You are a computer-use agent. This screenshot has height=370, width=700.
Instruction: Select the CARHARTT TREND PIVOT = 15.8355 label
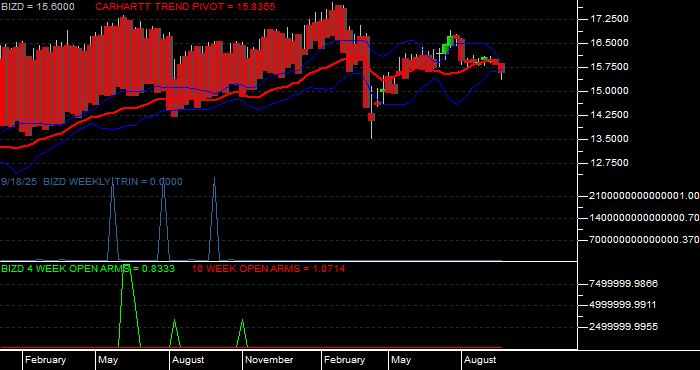click(x=185, y=7)
